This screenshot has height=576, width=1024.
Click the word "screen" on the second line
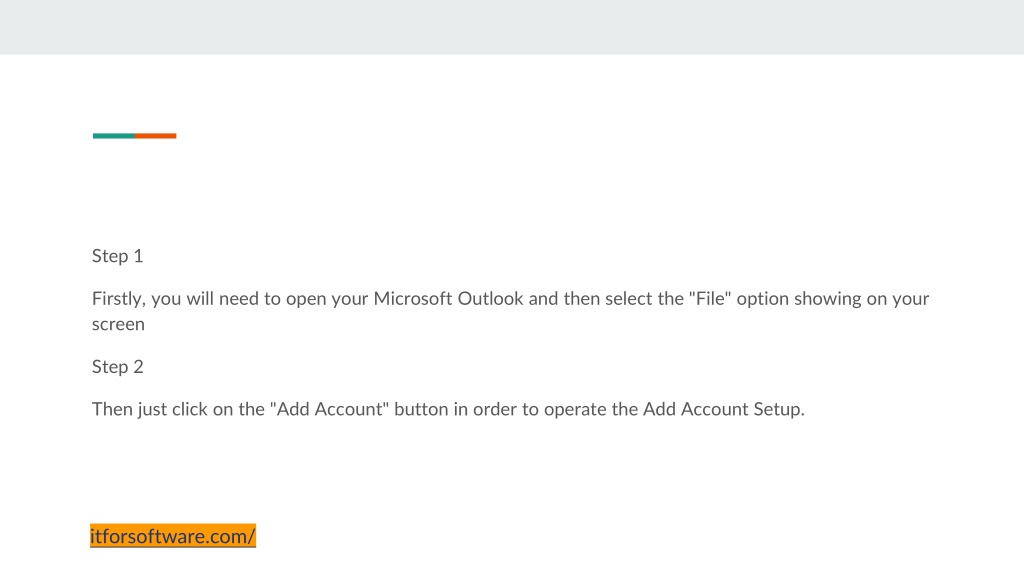(118, 325)
